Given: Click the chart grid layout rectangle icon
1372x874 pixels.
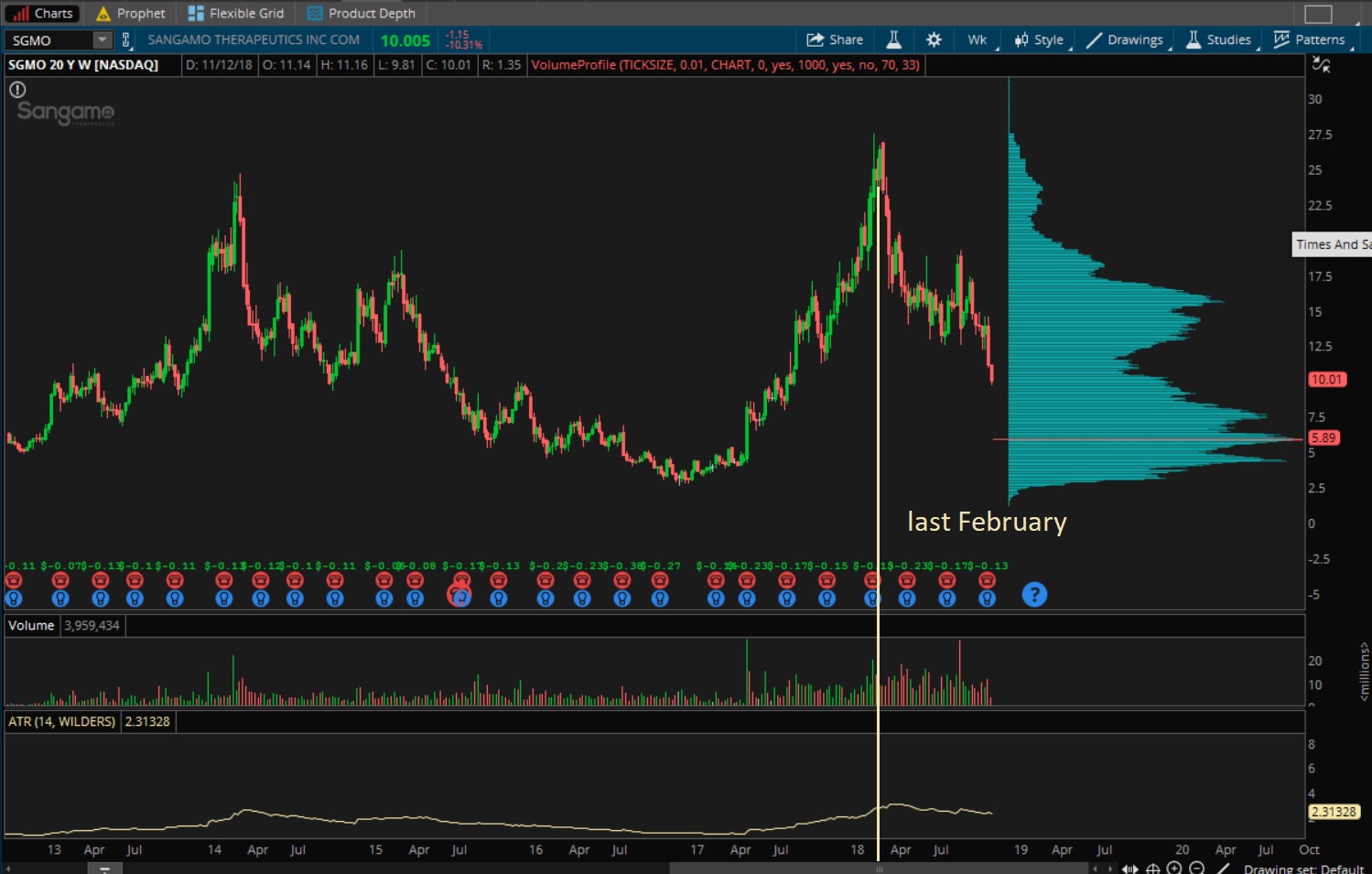Looking at the screenshot, I should [x=1318, y=14].
